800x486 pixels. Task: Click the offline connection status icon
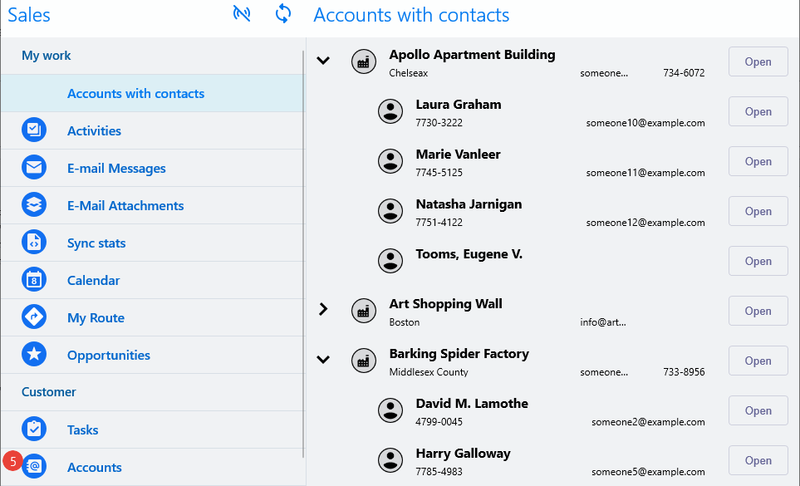[241, 14]
